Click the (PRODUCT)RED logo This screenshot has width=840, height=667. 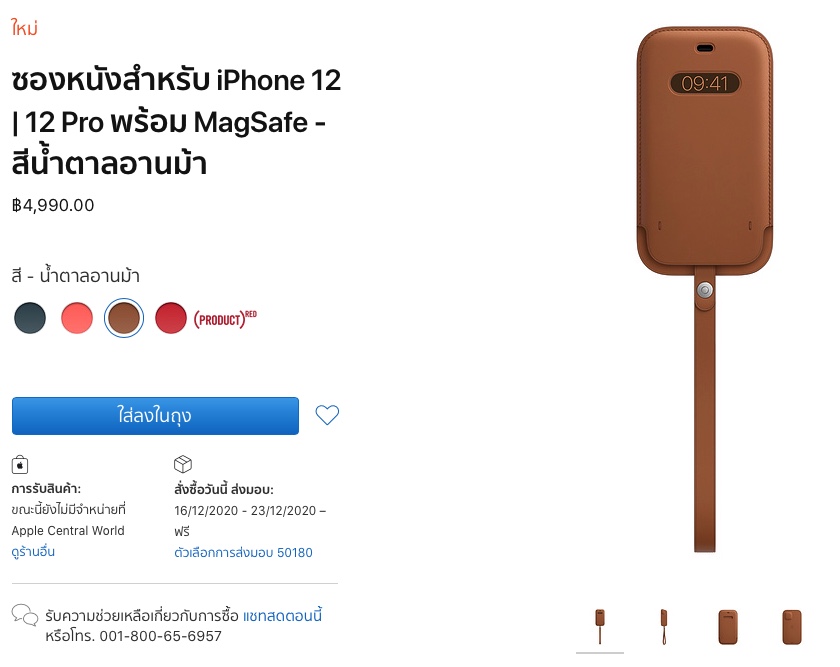pos(225,319)
